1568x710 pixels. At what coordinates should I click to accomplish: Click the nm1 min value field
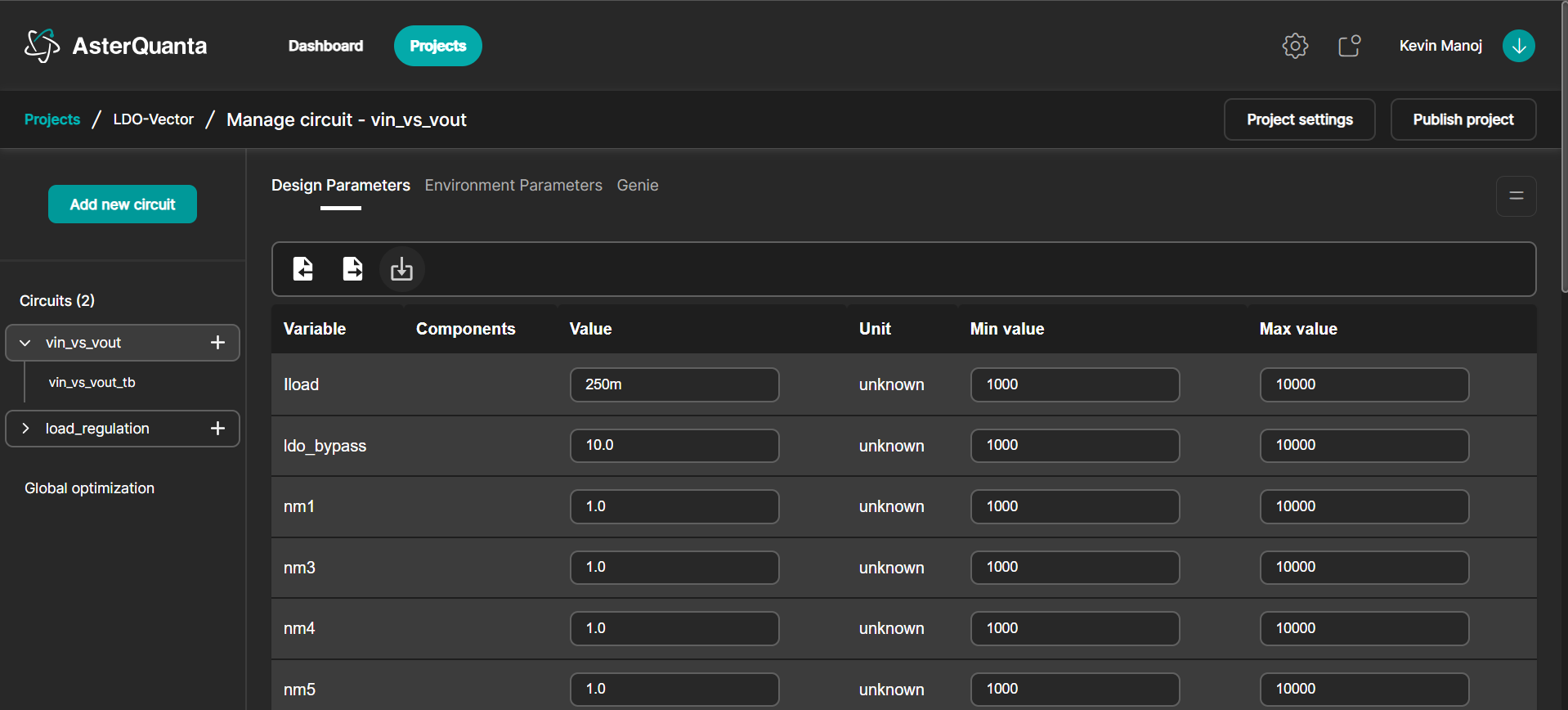point(1075,506)
